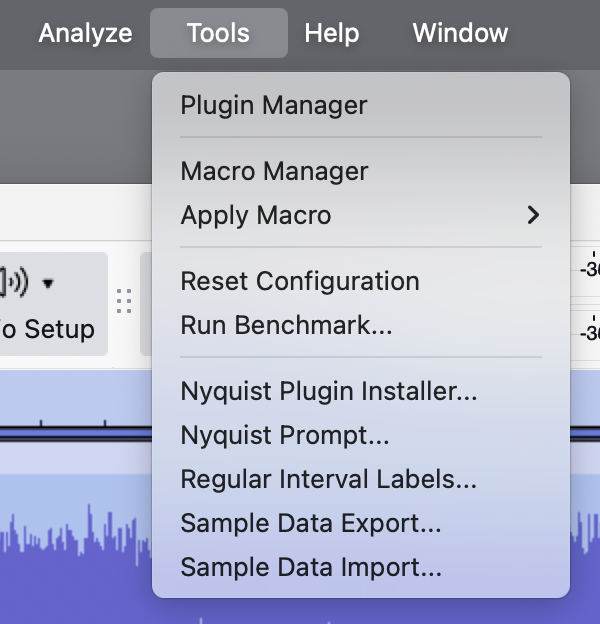Launch Run Benchmark...

coord(286,325)
